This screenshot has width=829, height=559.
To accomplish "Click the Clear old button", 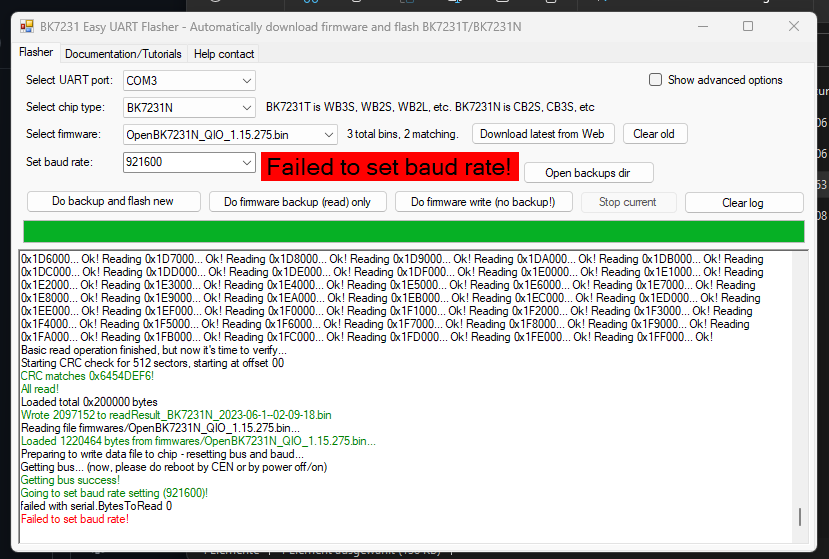I will point(655,134).
